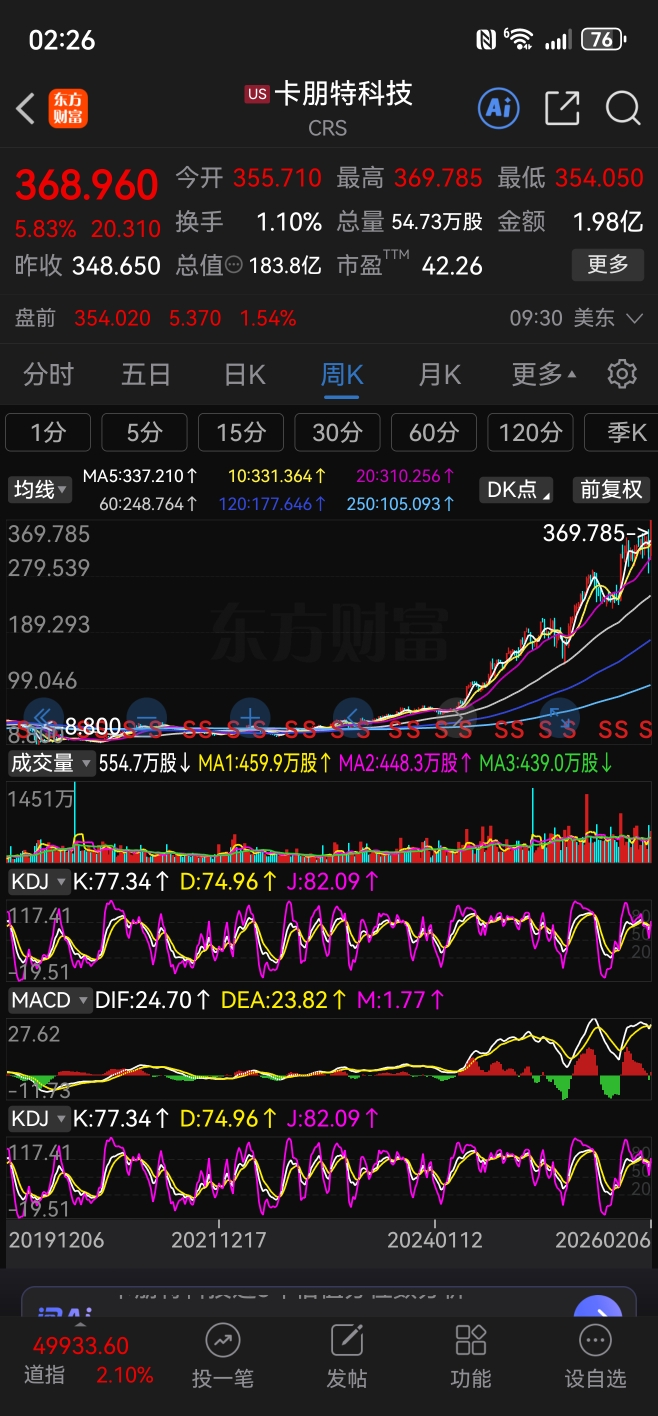The width and height of the screenshot is (658, 1416).
Task: Tap the 设自选 label
Action: (x=595, y=1378)
